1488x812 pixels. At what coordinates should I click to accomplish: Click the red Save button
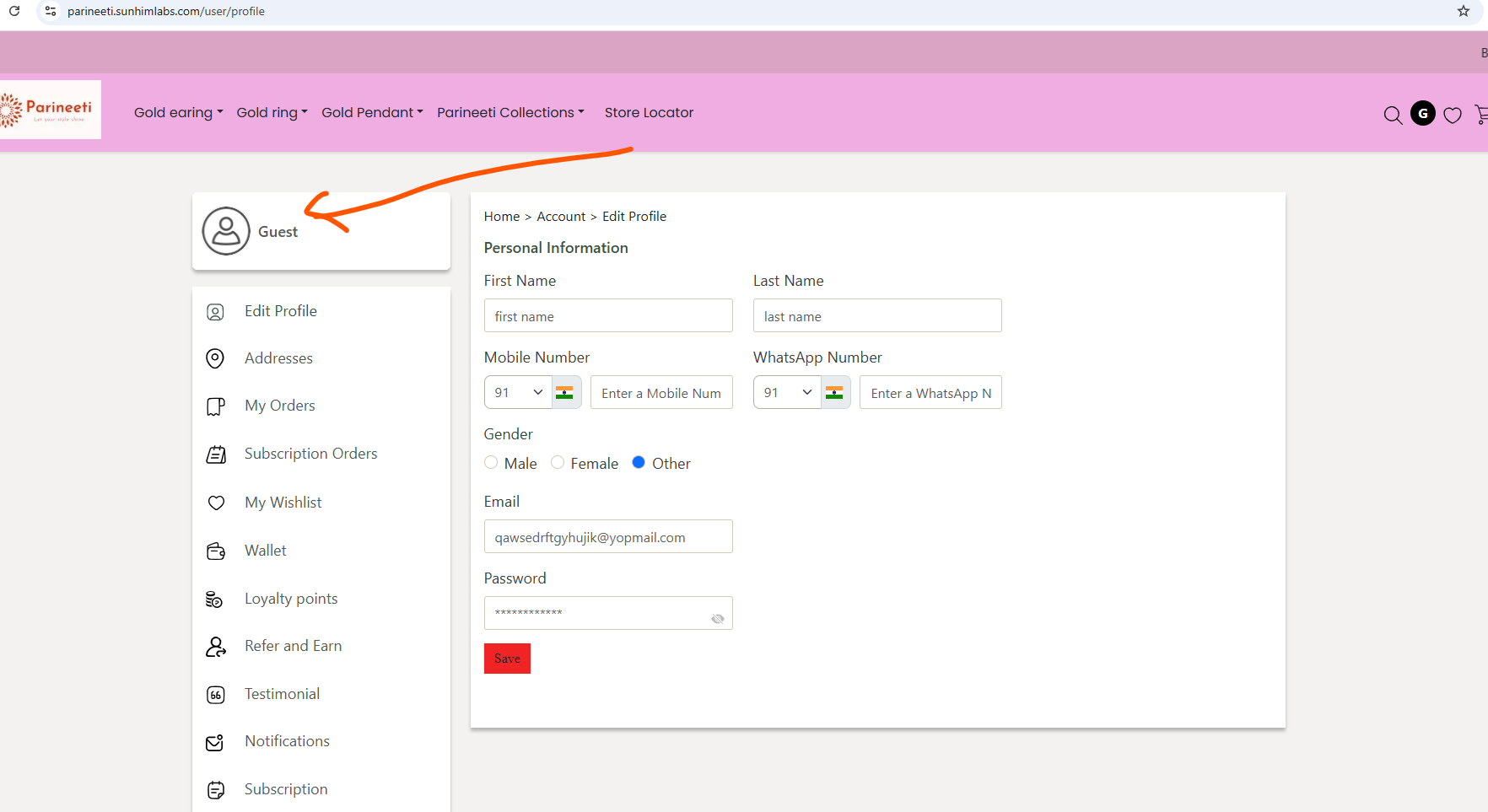(507, 659)
